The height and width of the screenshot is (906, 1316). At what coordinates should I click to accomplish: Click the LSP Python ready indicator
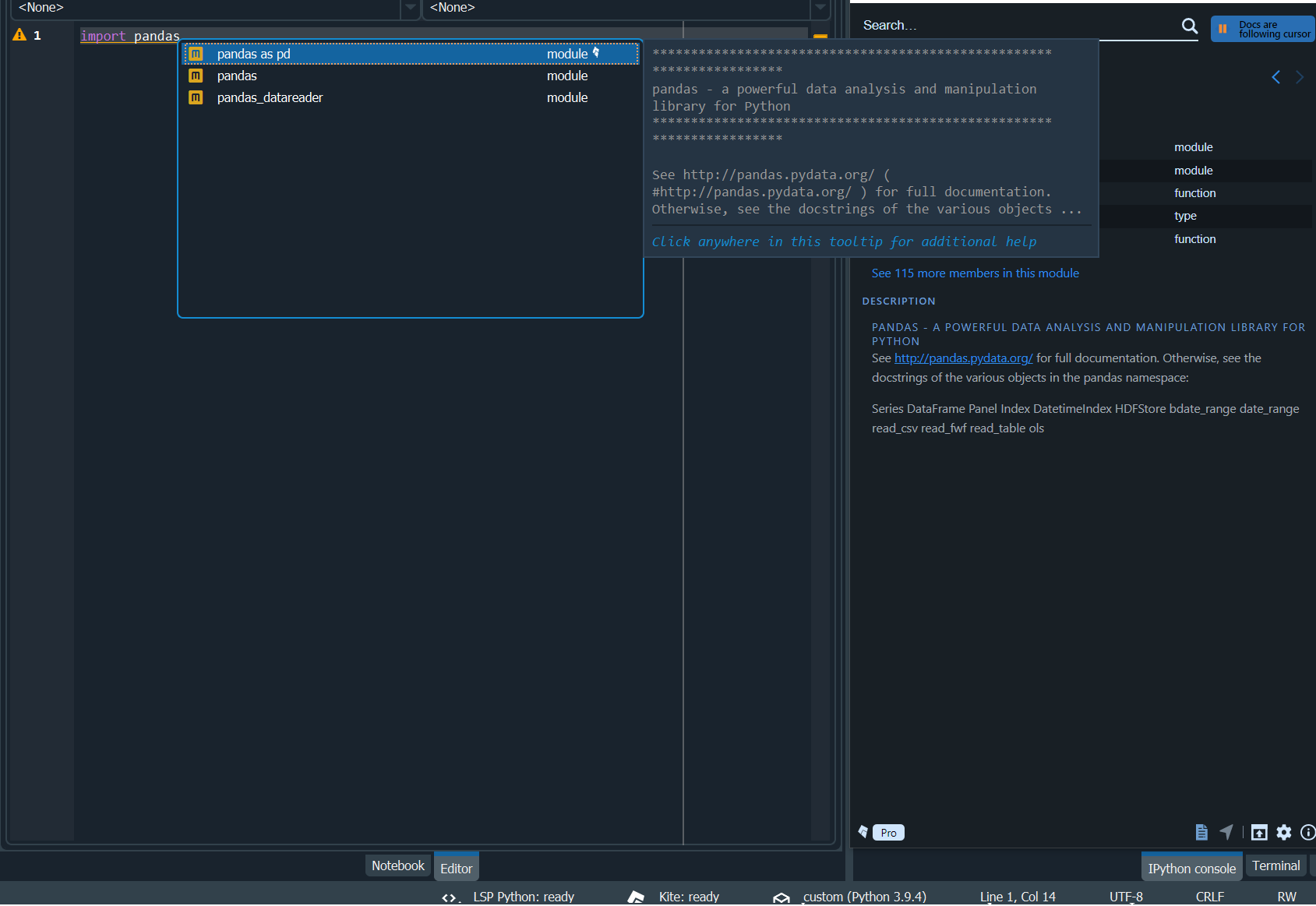(524, 897)
